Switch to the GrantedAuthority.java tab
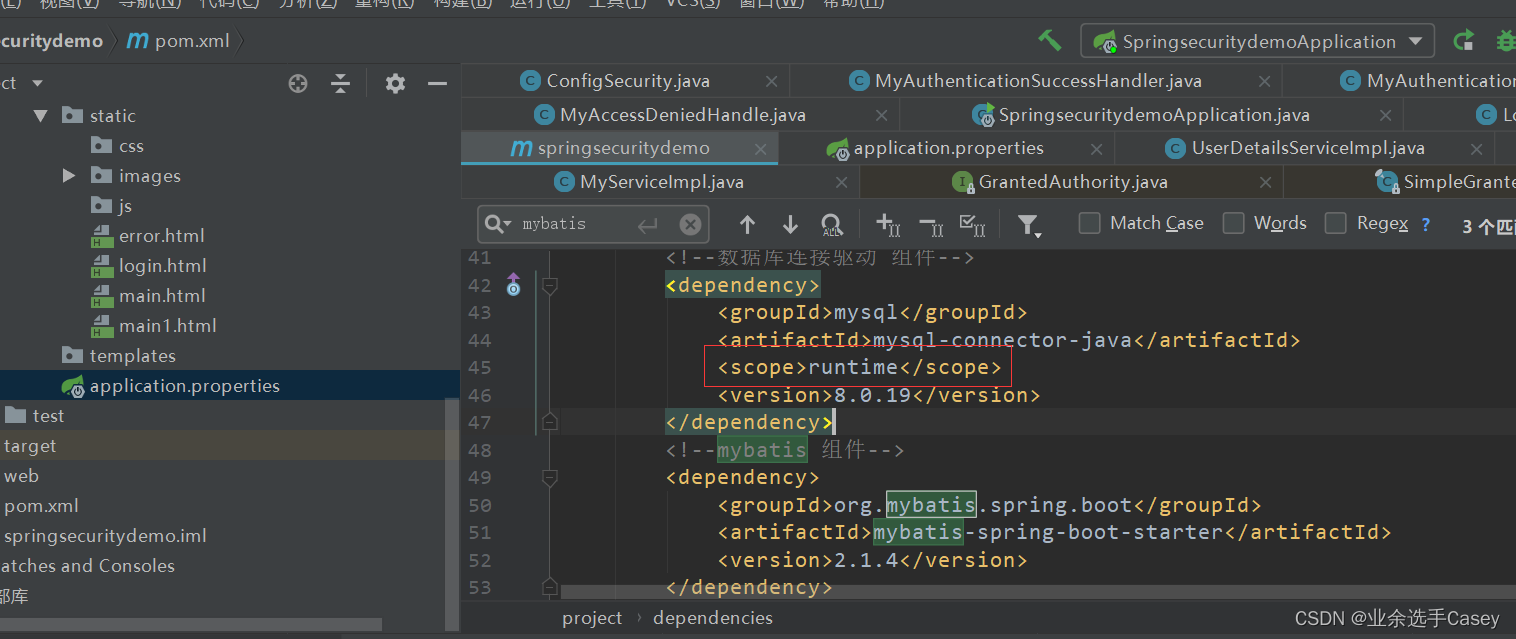 point(1073,183)
